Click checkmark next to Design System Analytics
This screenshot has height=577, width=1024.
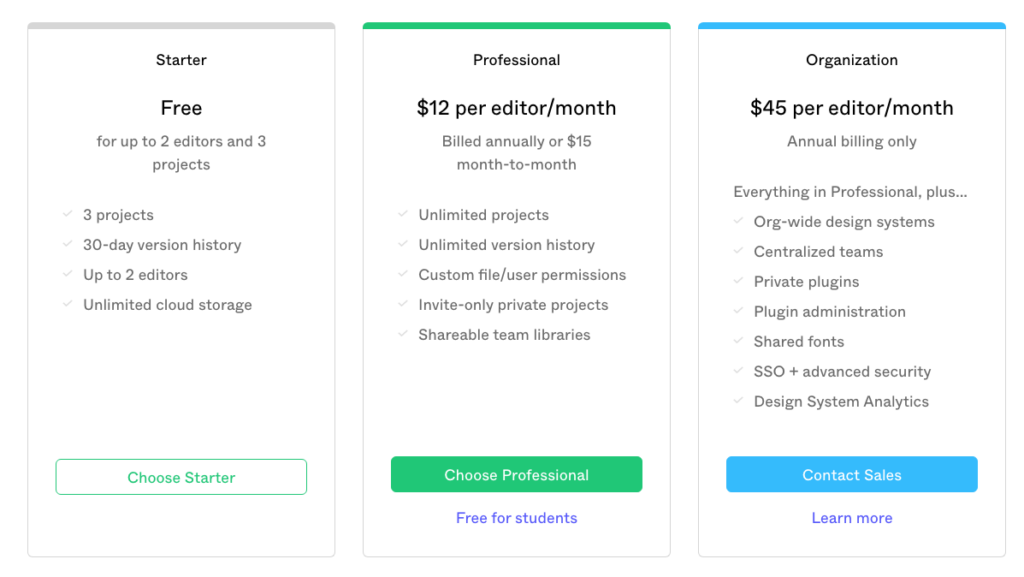(738, 401)
